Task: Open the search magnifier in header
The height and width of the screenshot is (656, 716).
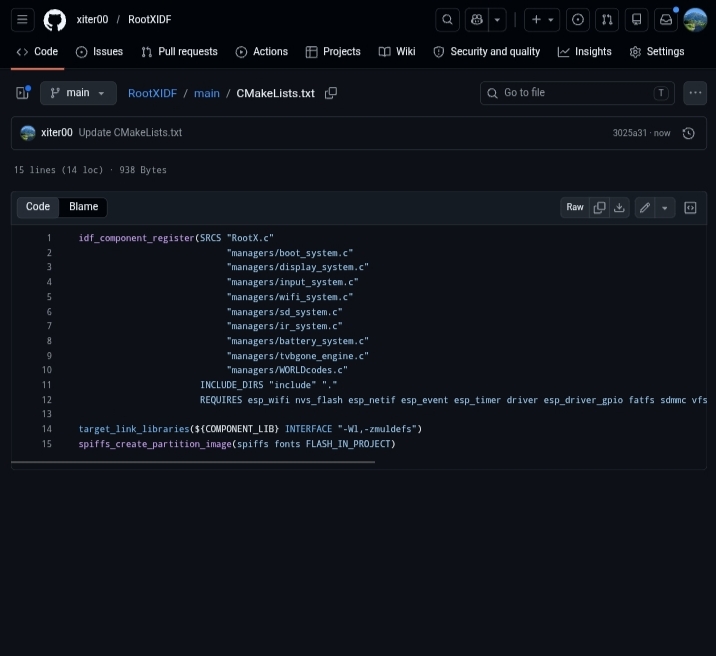Action: click(x=448, y=20)
